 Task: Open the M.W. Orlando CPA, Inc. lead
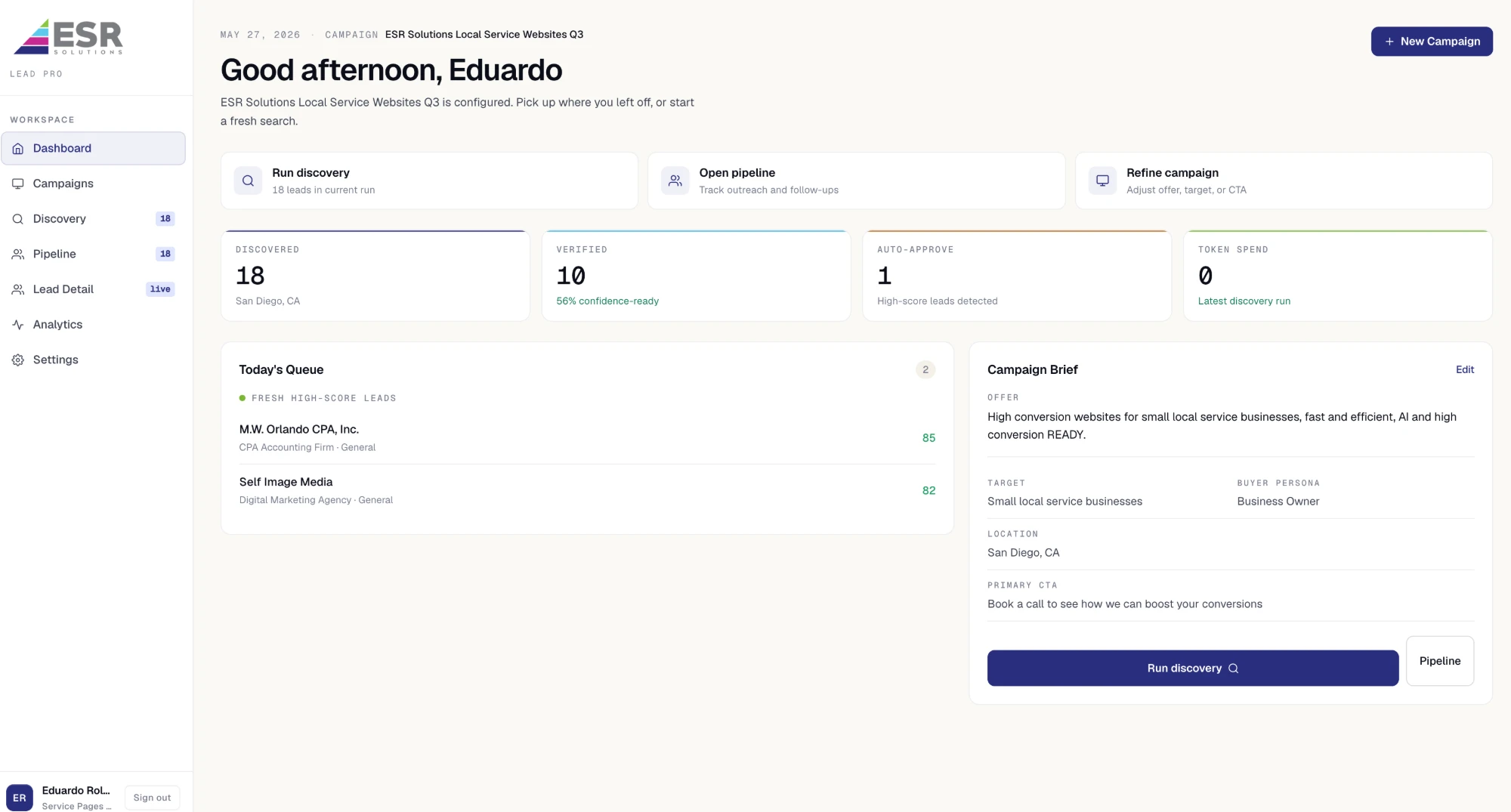click(x=587, y=438)
